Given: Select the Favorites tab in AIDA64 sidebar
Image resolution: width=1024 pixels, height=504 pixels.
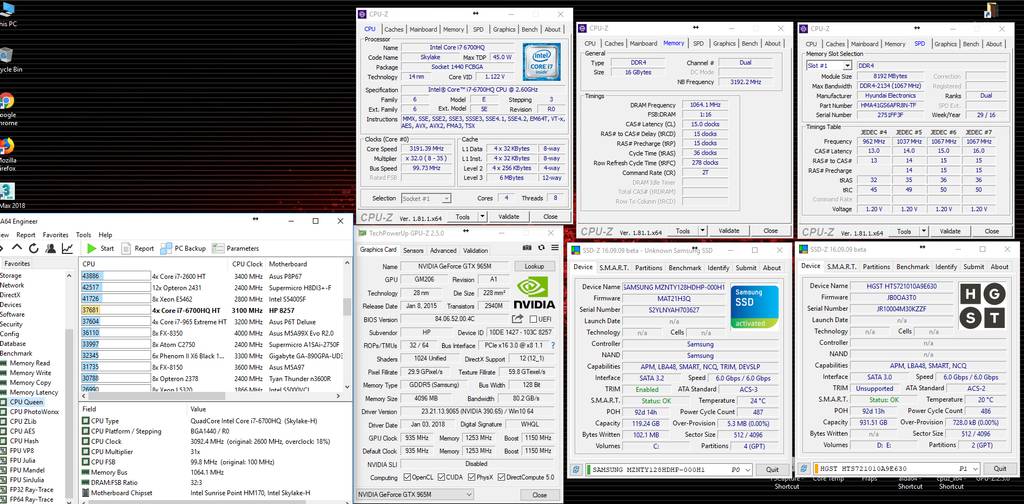Looking at the screenshot, I should (x=17, y=264).
